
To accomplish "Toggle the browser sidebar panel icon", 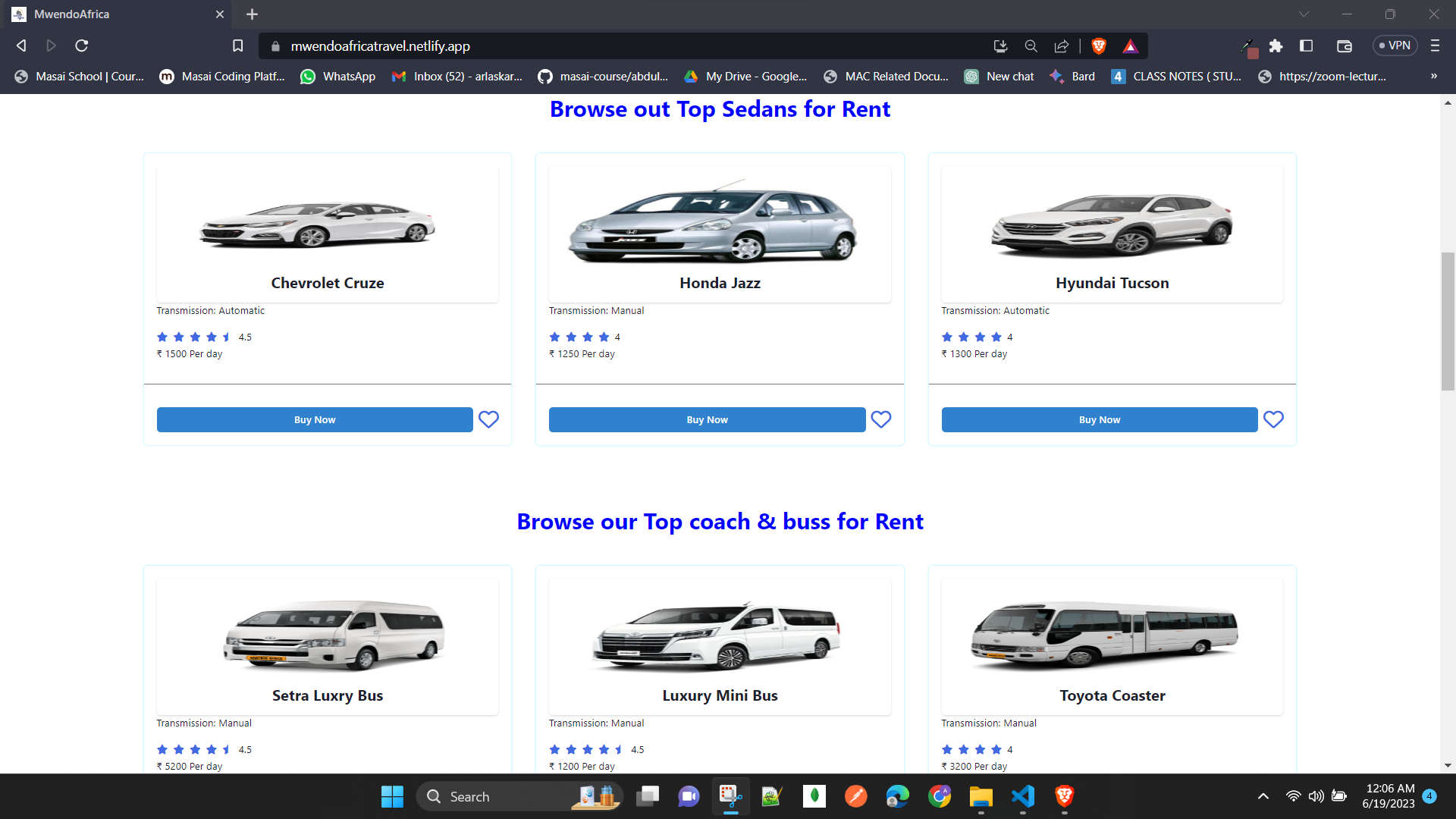I will pyautogui.click(x=1306, y=46).
